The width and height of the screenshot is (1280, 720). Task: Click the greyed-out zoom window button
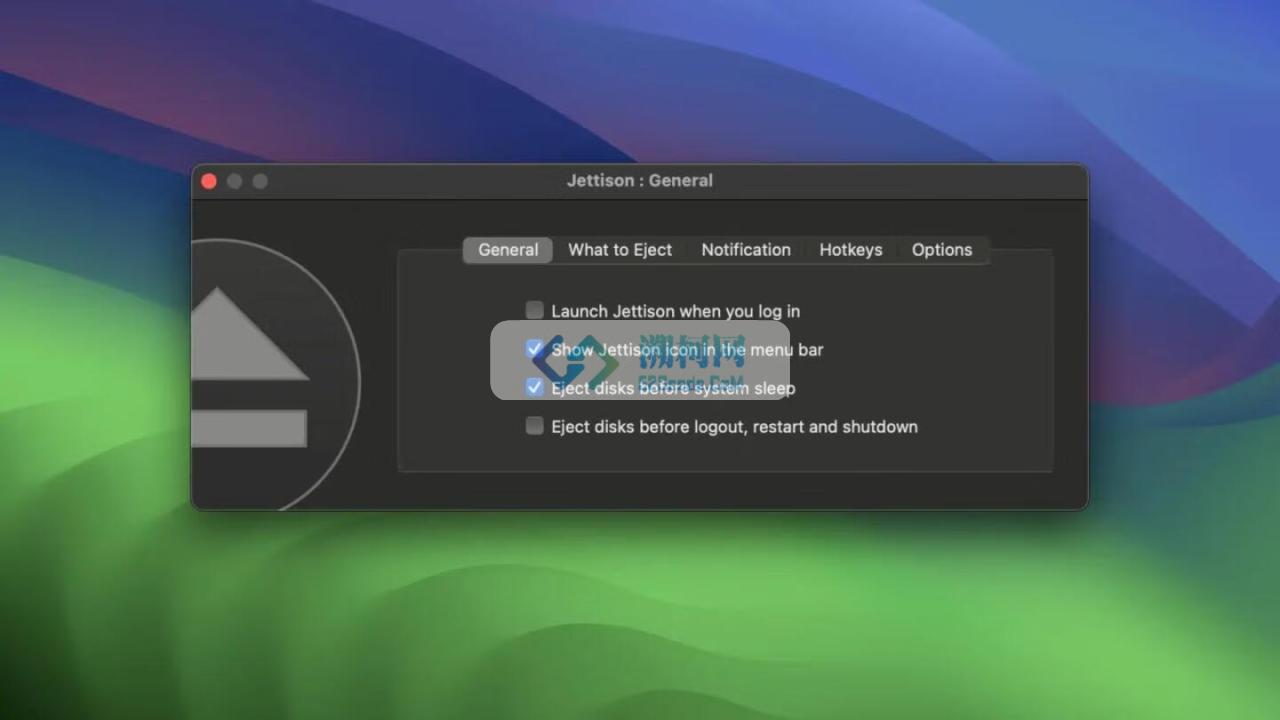click(x=260, y=181)
